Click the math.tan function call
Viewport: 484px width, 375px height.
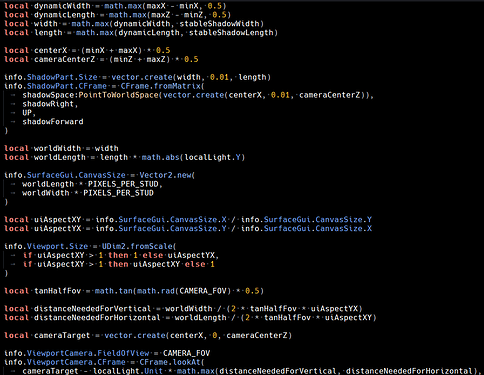pos(113,291)
